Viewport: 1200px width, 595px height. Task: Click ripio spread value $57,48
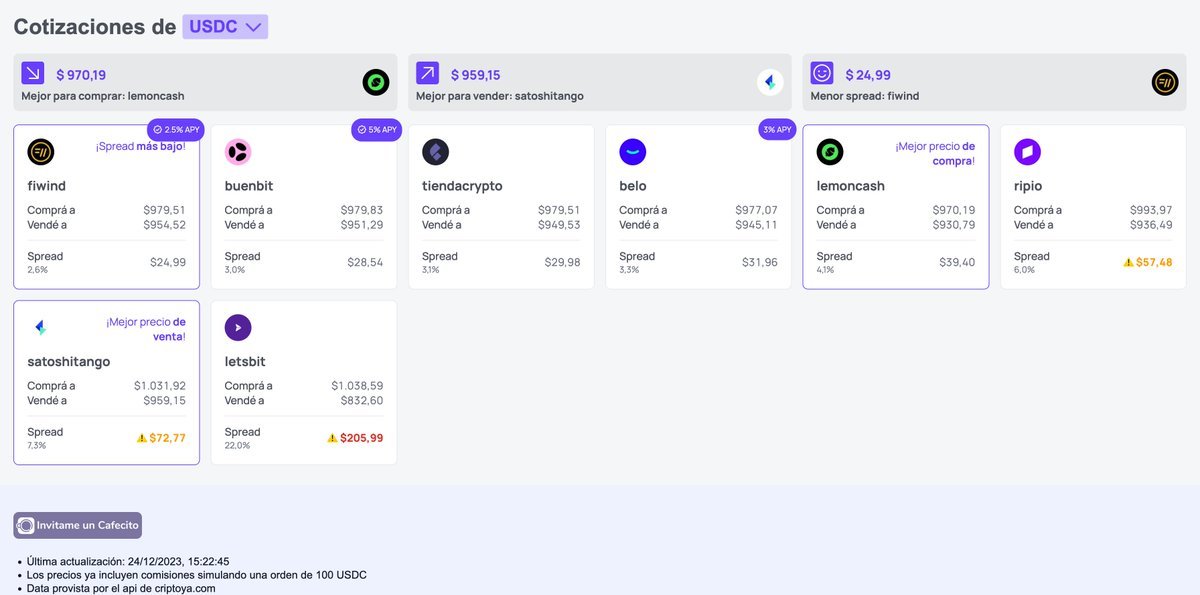point(1154,262)
